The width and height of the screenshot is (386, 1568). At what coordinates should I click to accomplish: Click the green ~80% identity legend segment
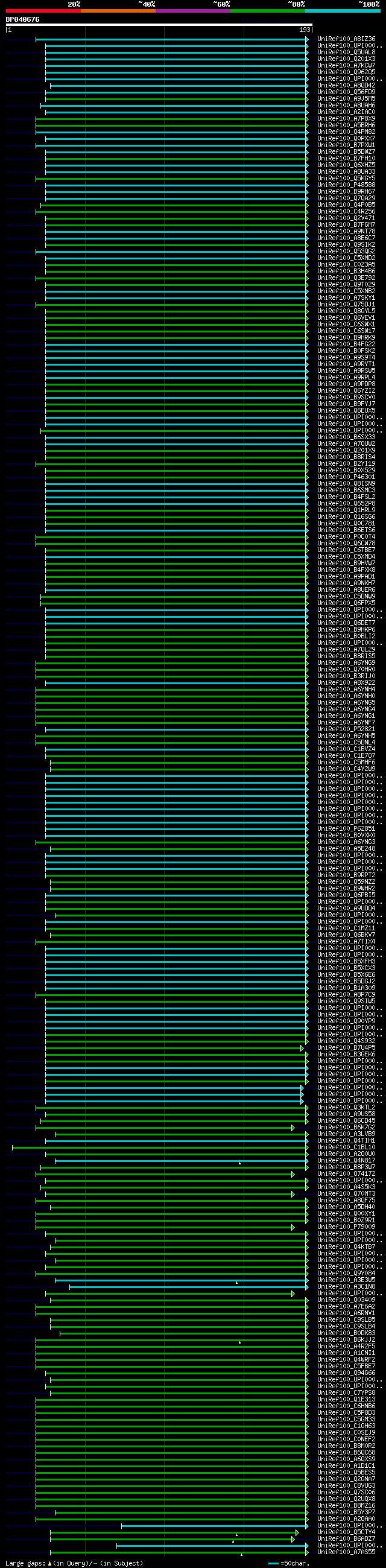268,11
